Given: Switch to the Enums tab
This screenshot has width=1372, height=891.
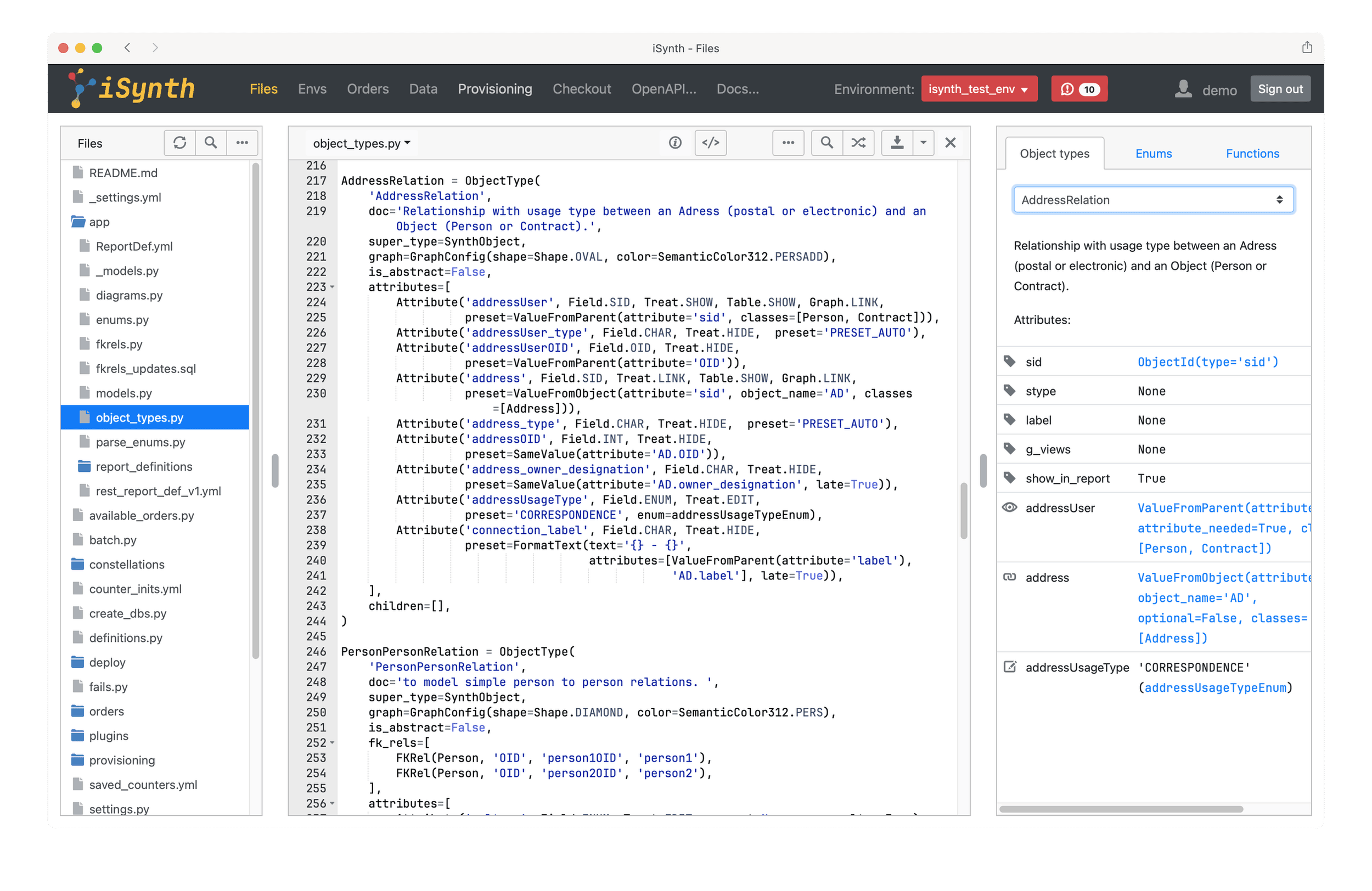Looking at the screenshot, I should (1153, 153).
